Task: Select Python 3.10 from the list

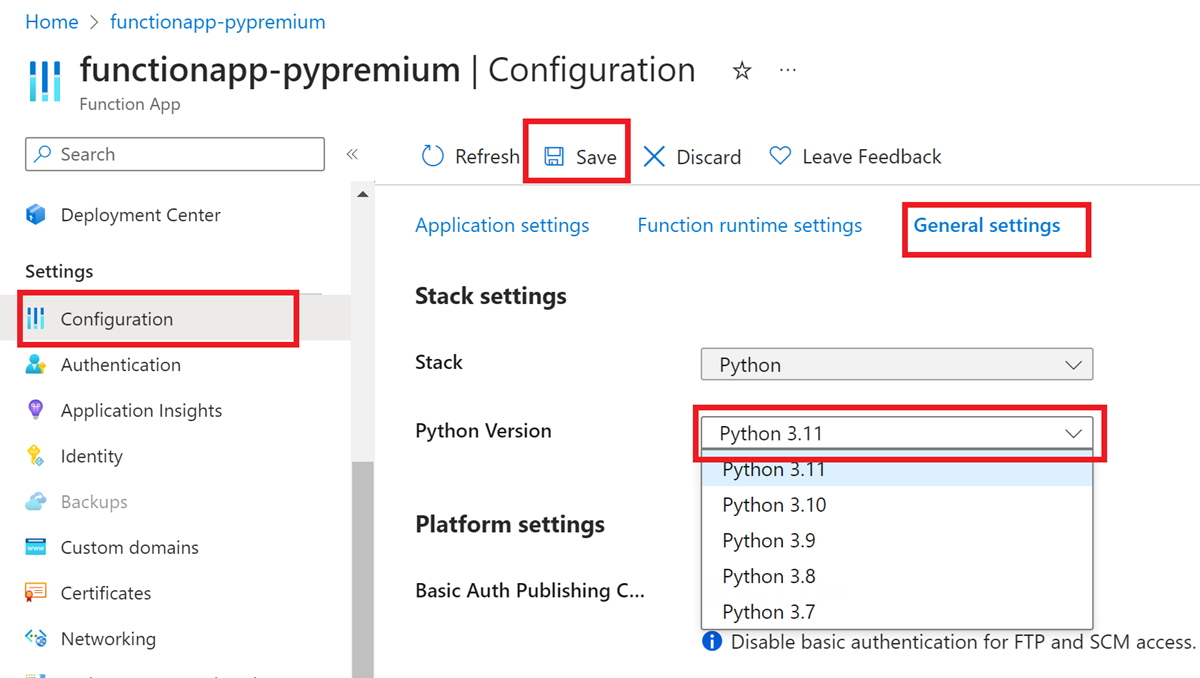Action: pos(774,505)
